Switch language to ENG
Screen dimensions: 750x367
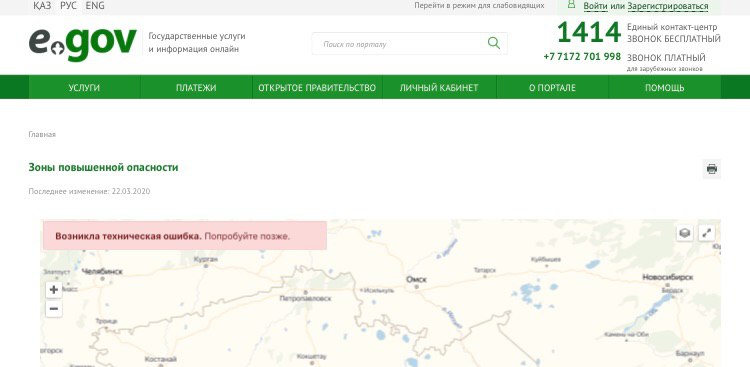(x=95, y=6)
